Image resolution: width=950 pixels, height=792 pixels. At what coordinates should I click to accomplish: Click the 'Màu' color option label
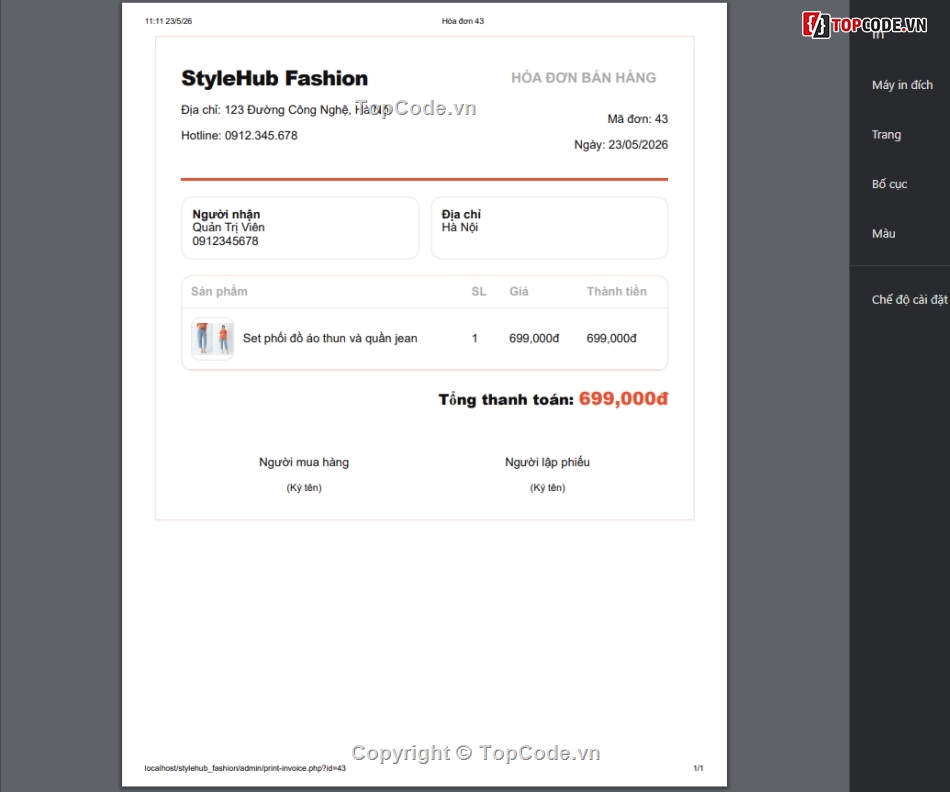(x=883, y=233)
